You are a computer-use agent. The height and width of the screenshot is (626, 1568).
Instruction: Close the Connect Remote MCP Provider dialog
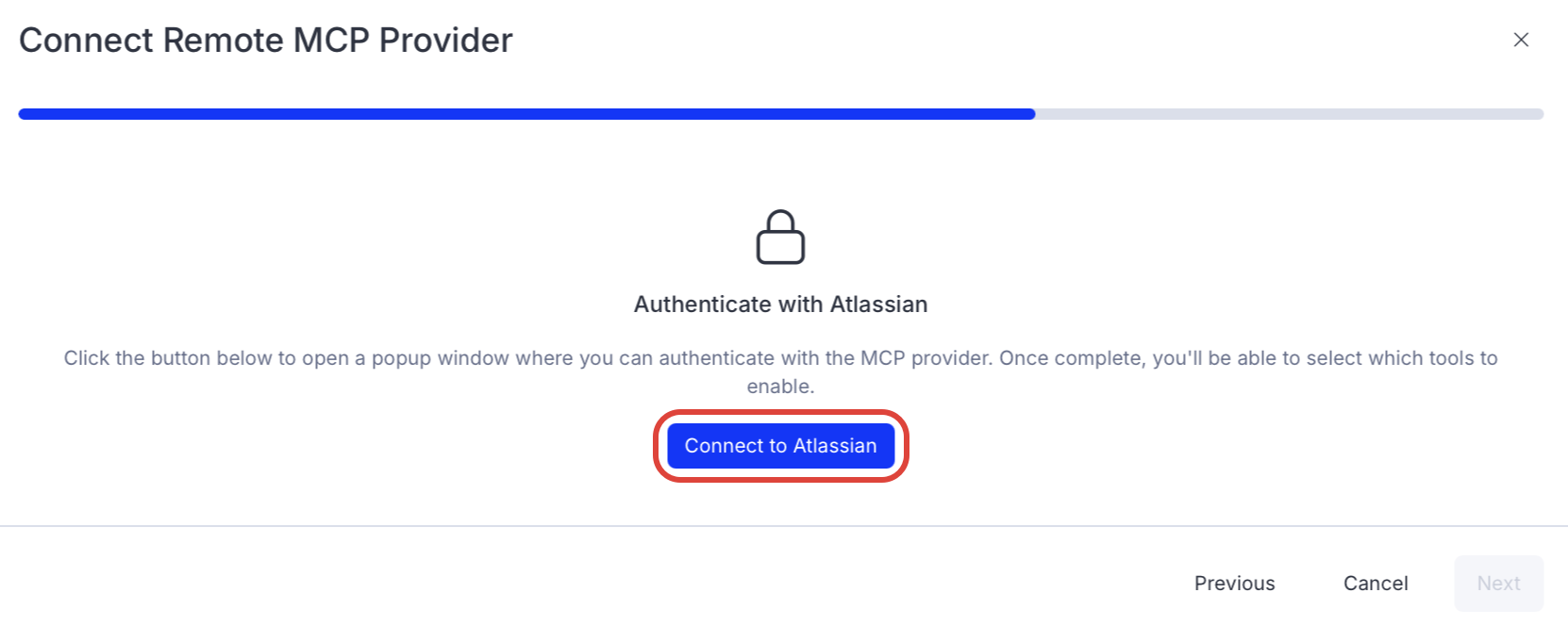[x=1521, y=40]
